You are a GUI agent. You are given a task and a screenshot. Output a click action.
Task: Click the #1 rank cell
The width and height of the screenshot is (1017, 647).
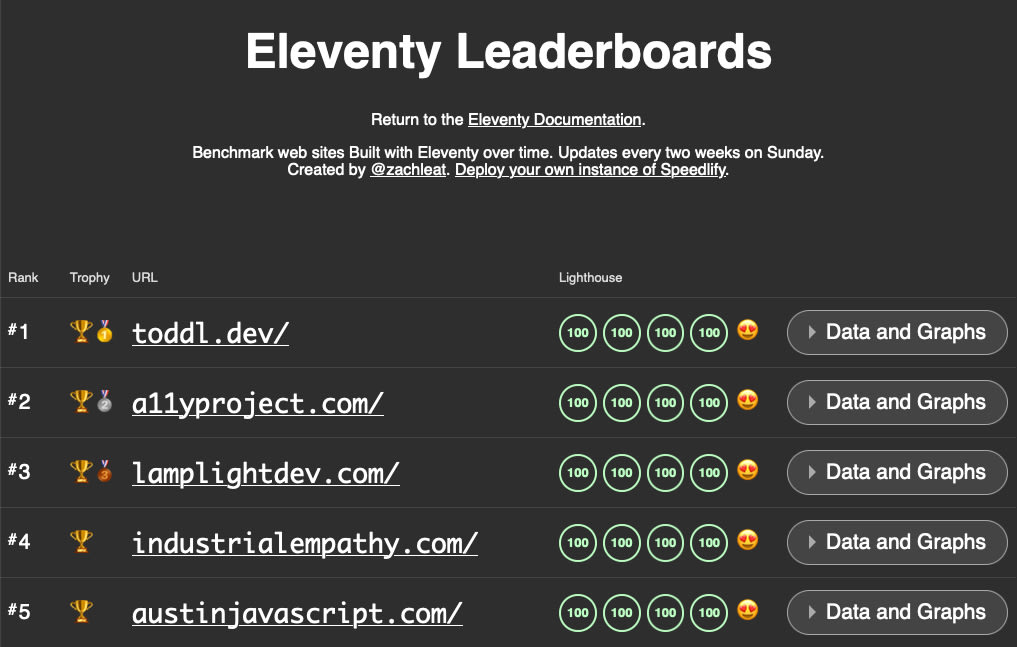(19, 331)
